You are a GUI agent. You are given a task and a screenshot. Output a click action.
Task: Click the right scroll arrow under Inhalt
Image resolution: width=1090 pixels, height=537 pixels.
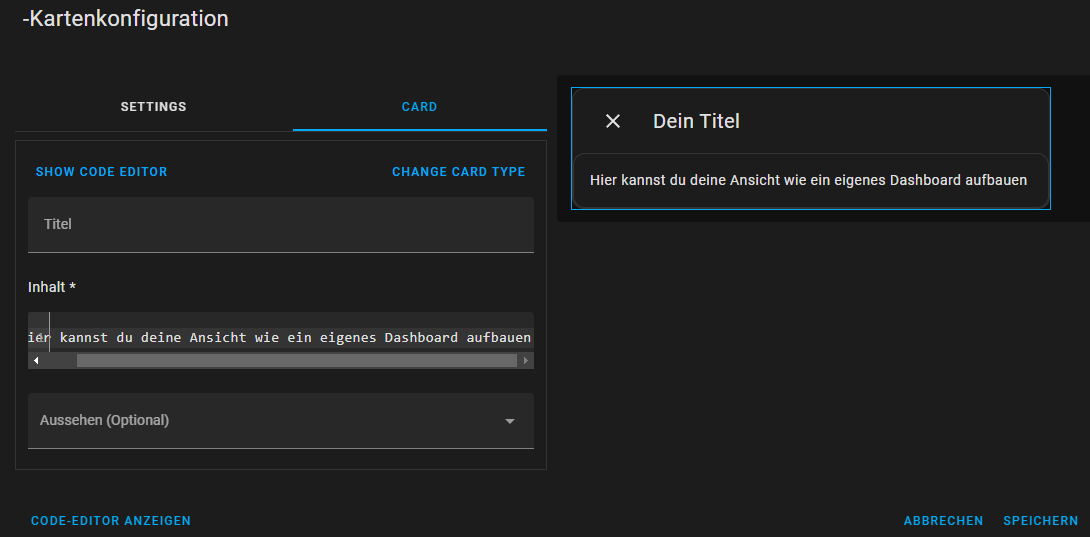point(526,360)
